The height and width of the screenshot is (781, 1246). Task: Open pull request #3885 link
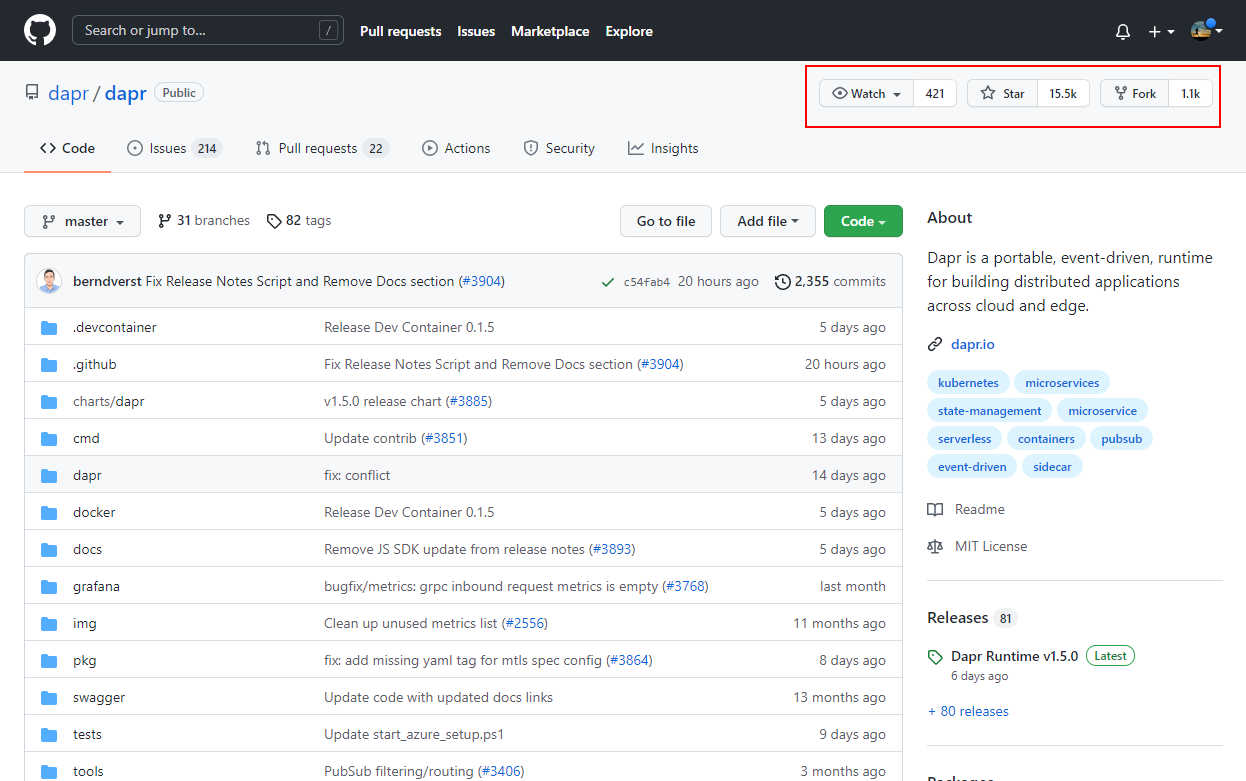469,401
